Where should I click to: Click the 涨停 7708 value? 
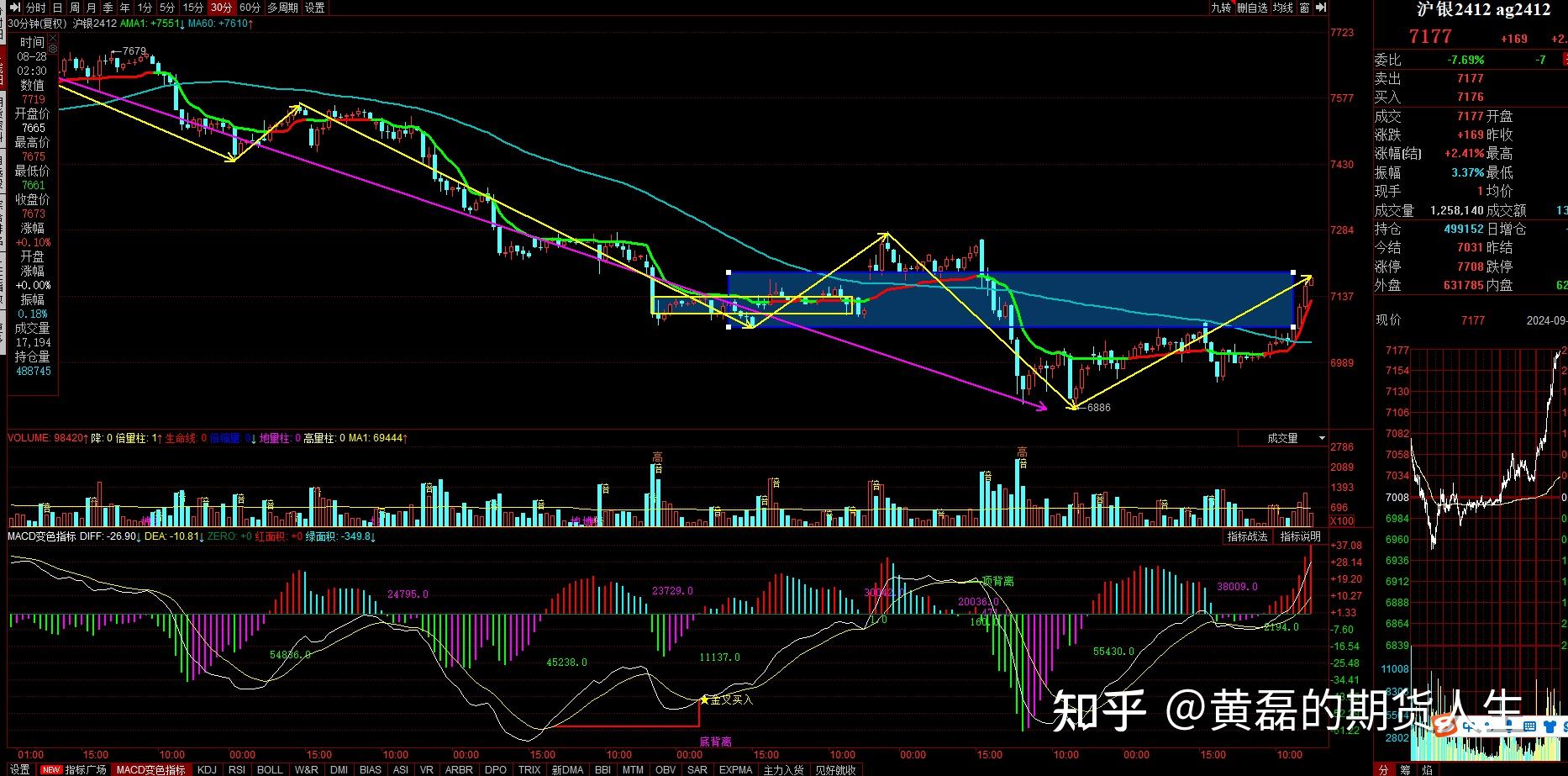[x=1471, y=267]
